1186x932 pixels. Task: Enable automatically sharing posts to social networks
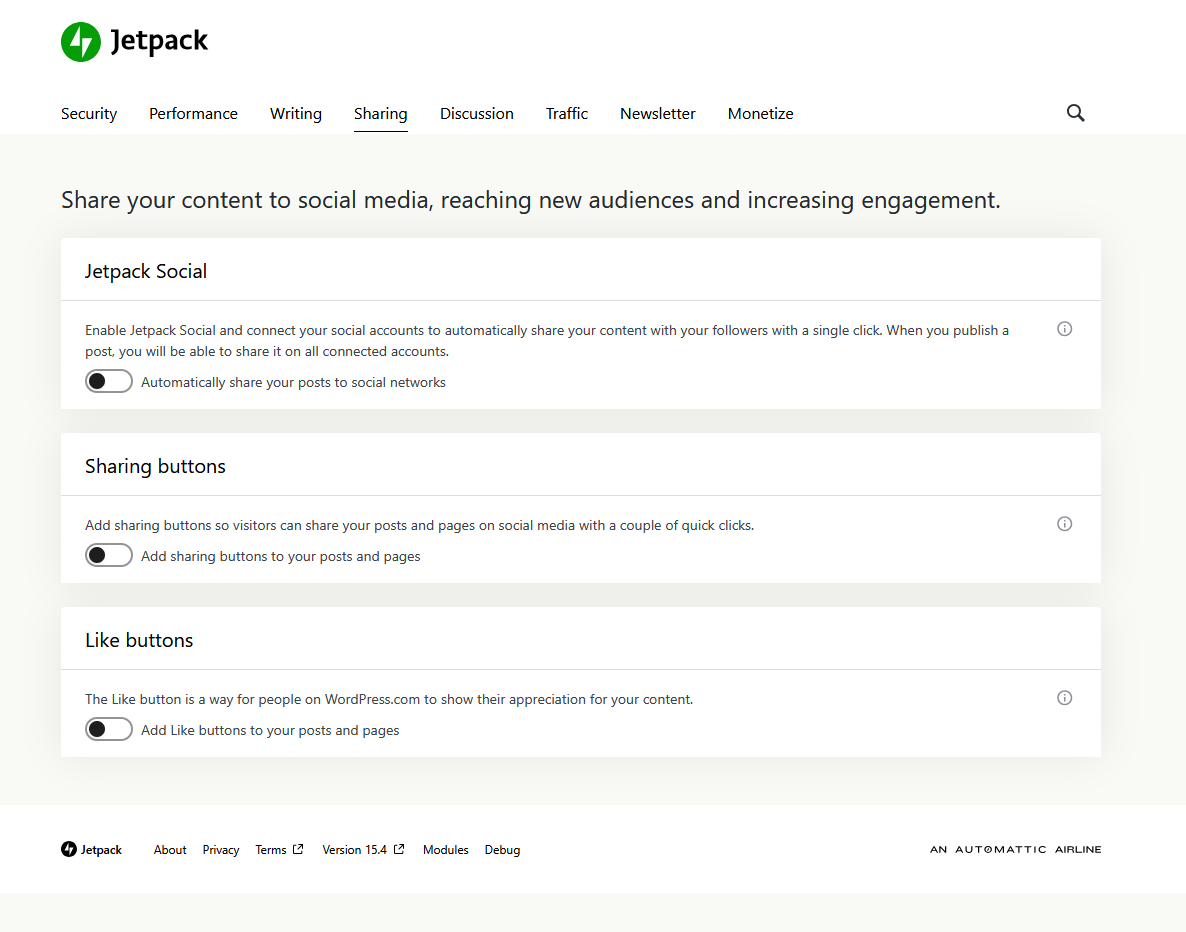click(x=109, y=382)
